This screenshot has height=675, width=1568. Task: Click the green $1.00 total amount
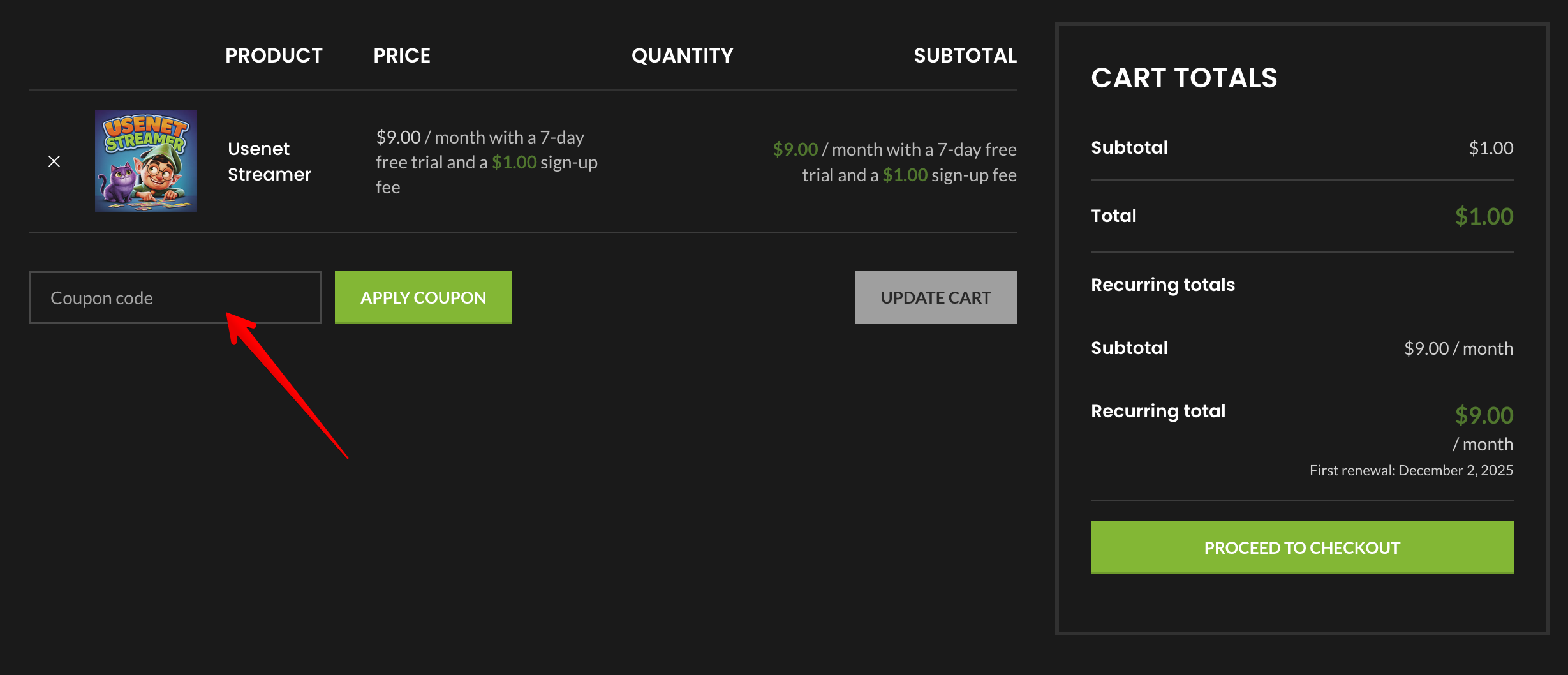tap(1483, 216)
